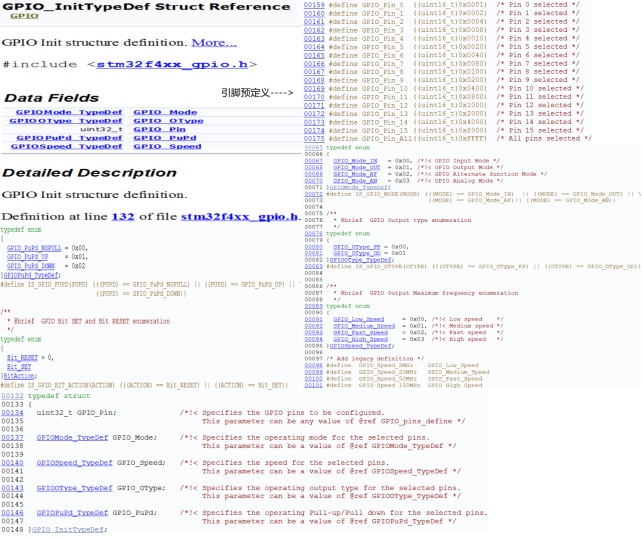Screen dimensions: 643x538
Task: Open GPIOSpeed_TypeDef in the Data Fields table
Action: click(66, 147)
